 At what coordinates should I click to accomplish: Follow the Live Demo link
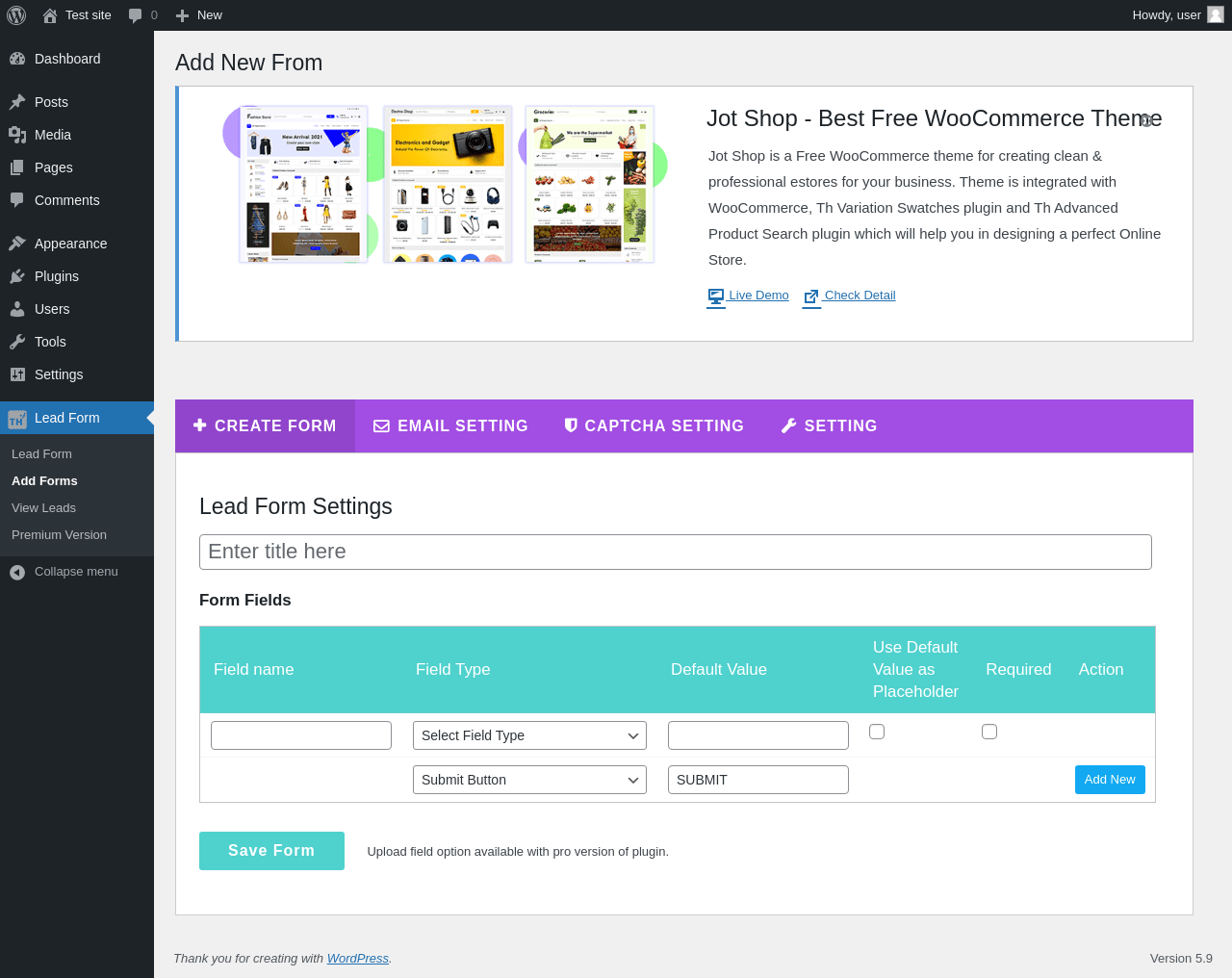point(758,296)
